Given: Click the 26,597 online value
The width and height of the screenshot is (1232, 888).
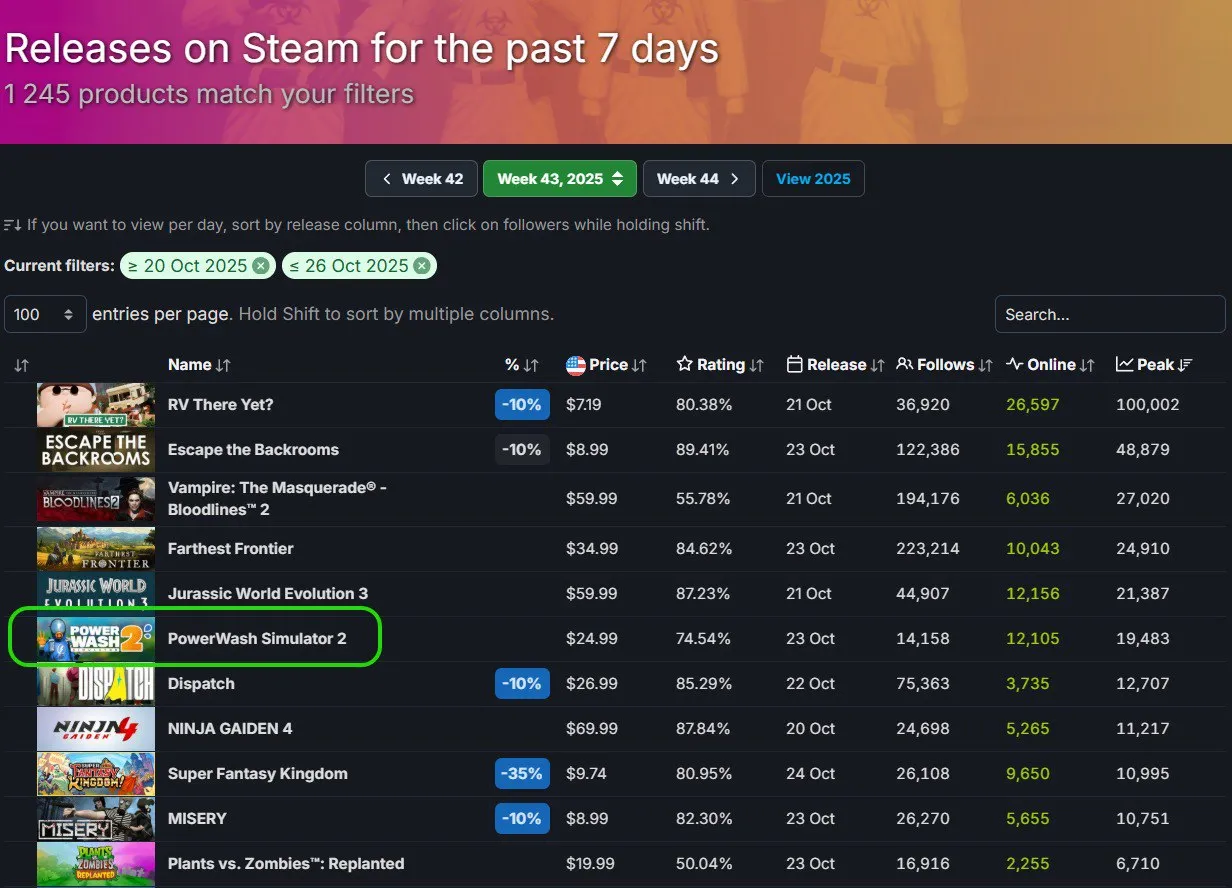Looking at the screenshot, I should coord(1033,405).
